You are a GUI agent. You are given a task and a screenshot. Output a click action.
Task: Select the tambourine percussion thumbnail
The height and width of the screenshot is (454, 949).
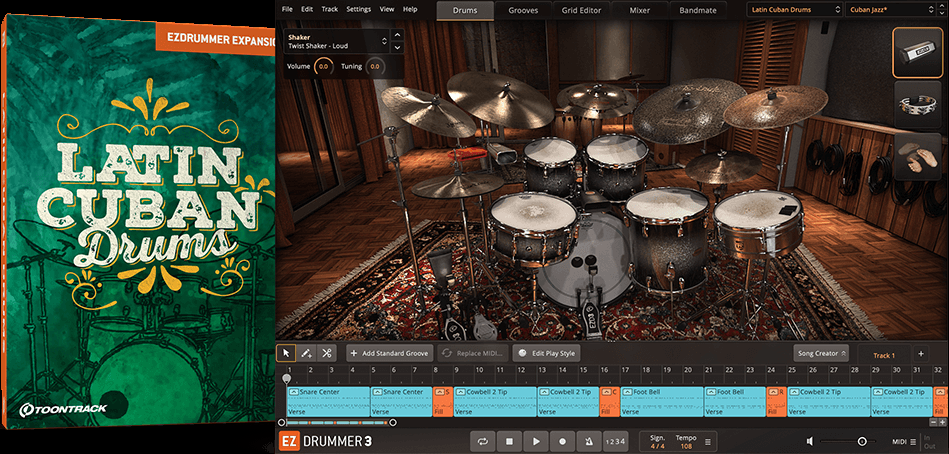pyautogui.click(x=916, y=105)
